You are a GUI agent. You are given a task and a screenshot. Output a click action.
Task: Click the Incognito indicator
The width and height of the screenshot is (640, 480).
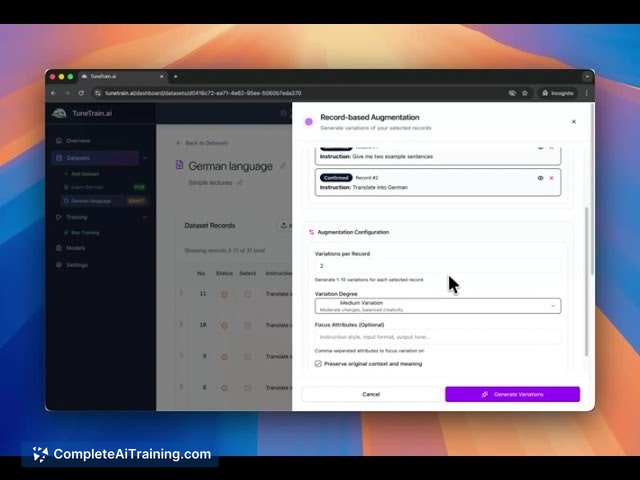click(558, 93)
